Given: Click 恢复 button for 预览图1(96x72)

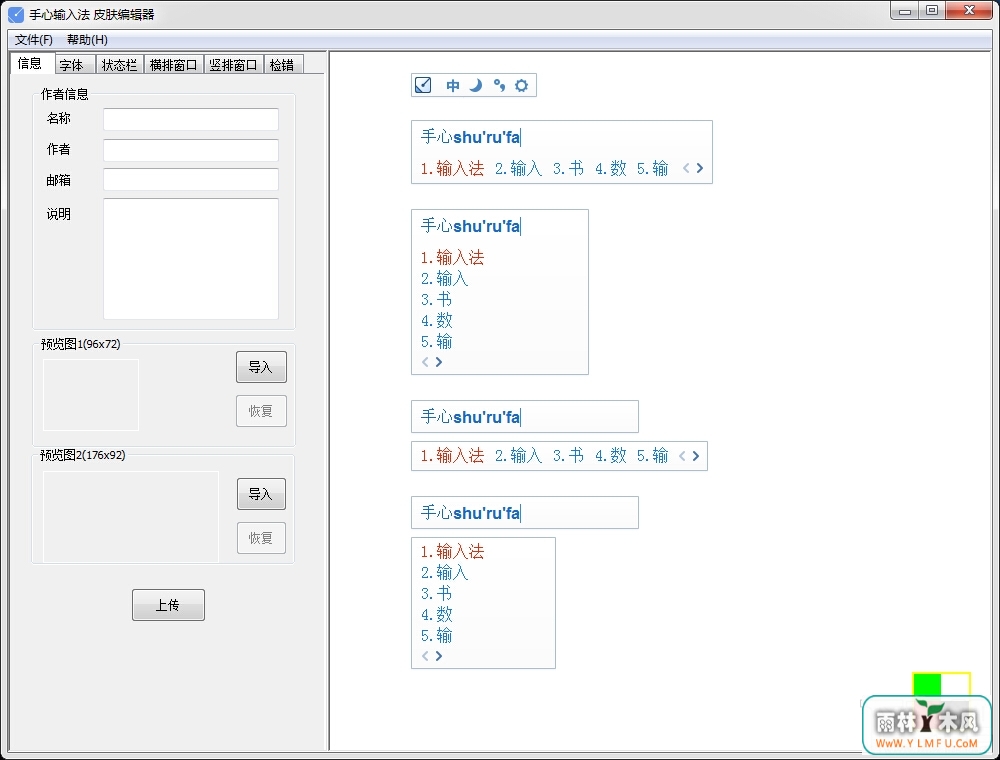Looking at the screenshot, I should [261, 411].
